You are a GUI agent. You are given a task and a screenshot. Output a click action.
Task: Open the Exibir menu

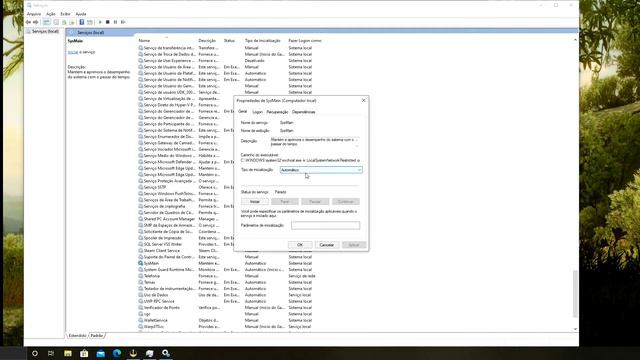point(65,14)
